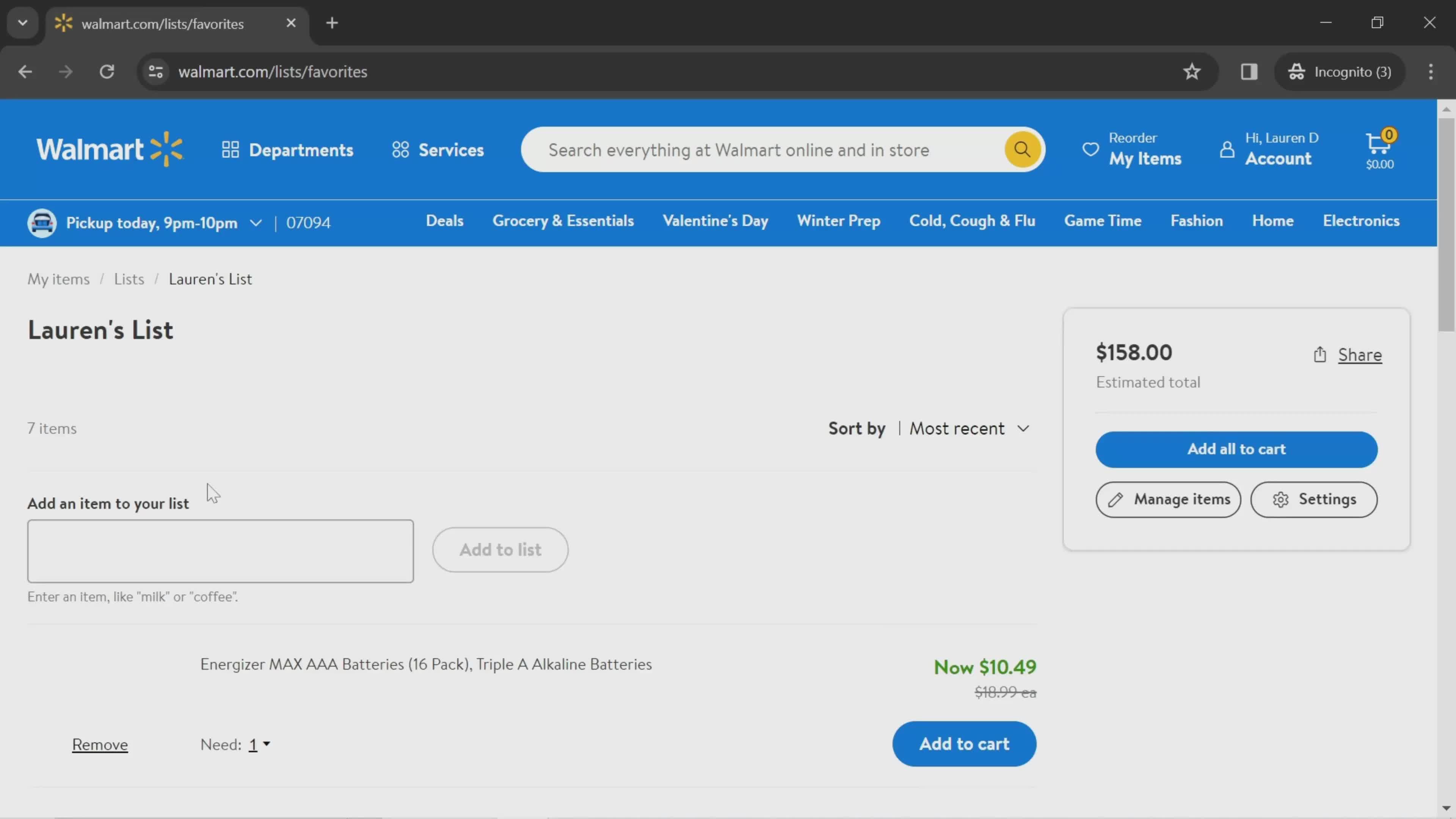Click Lauren's List heading
1456x819 pixels.
point(100,330)
